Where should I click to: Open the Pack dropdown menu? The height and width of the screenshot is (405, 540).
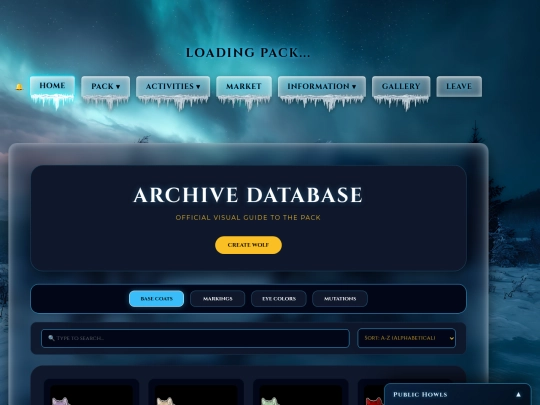(x=105, y=86)
